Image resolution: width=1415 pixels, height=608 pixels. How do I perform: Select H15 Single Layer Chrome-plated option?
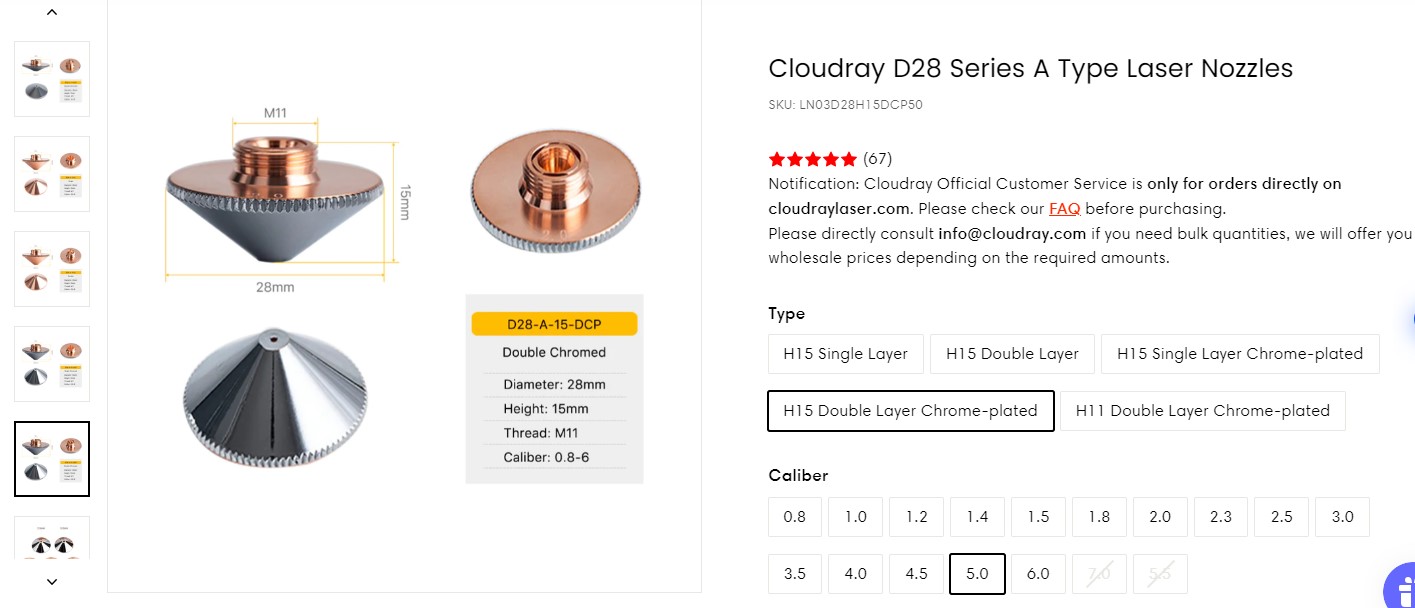[1239, 354]
